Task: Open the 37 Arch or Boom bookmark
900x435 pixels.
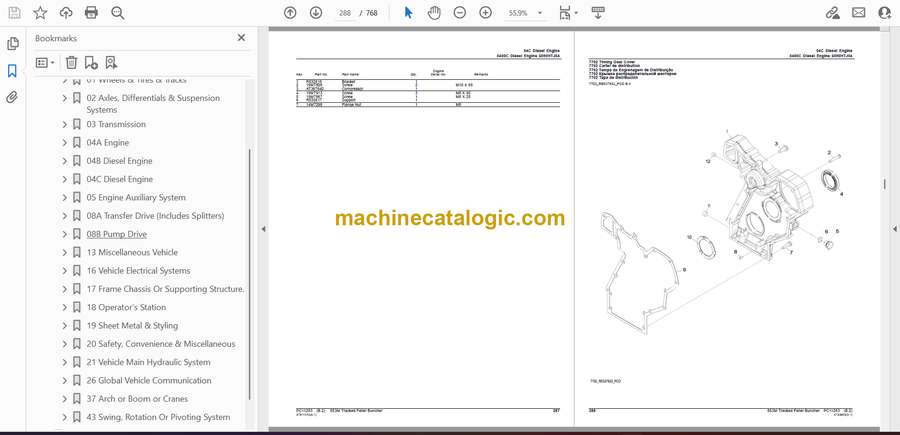Action: click(x=137, y=399)
